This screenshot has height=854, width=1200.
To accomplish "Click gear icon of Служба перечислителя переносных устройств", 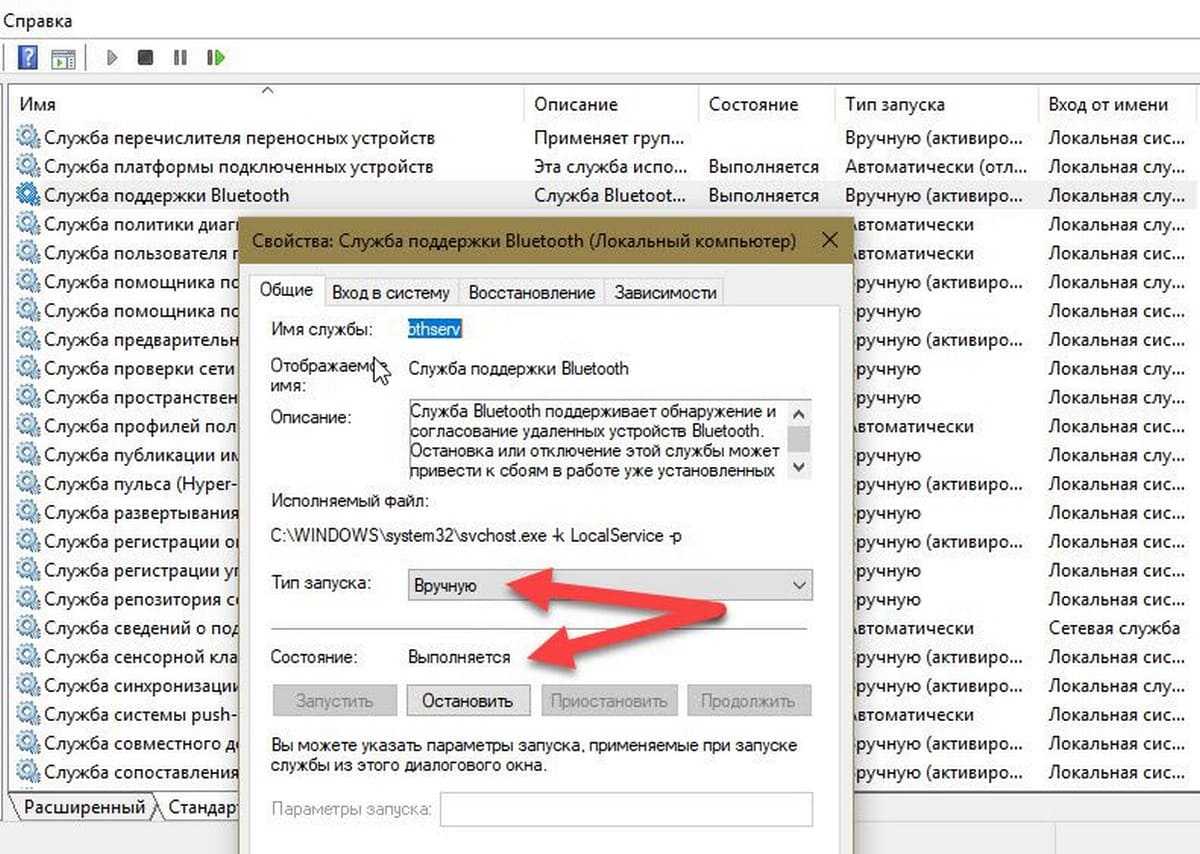I will tap(28, 137).
